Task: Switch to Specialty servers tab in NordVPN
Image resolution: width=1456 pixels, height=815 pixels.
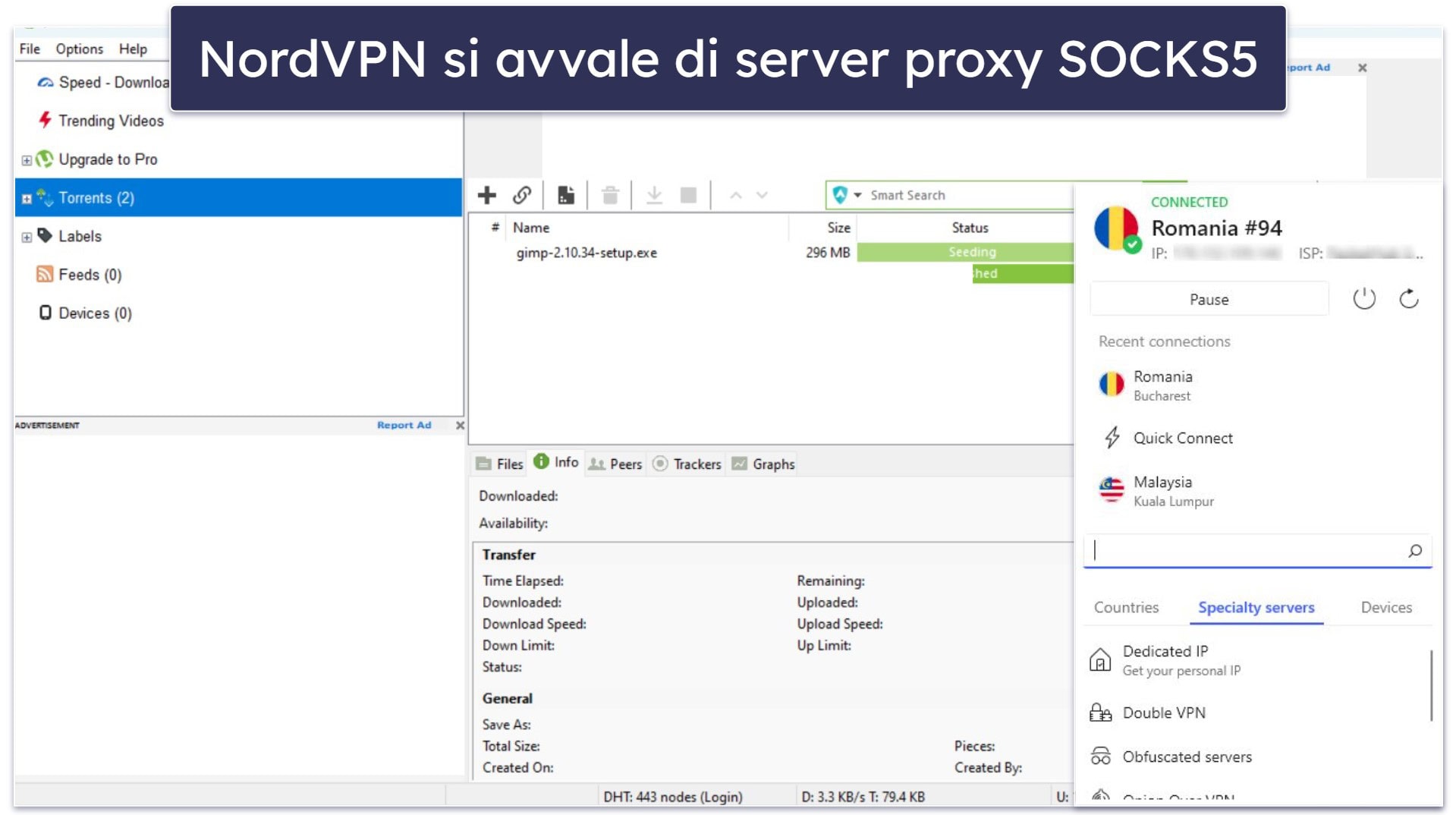Action: 1256,607
